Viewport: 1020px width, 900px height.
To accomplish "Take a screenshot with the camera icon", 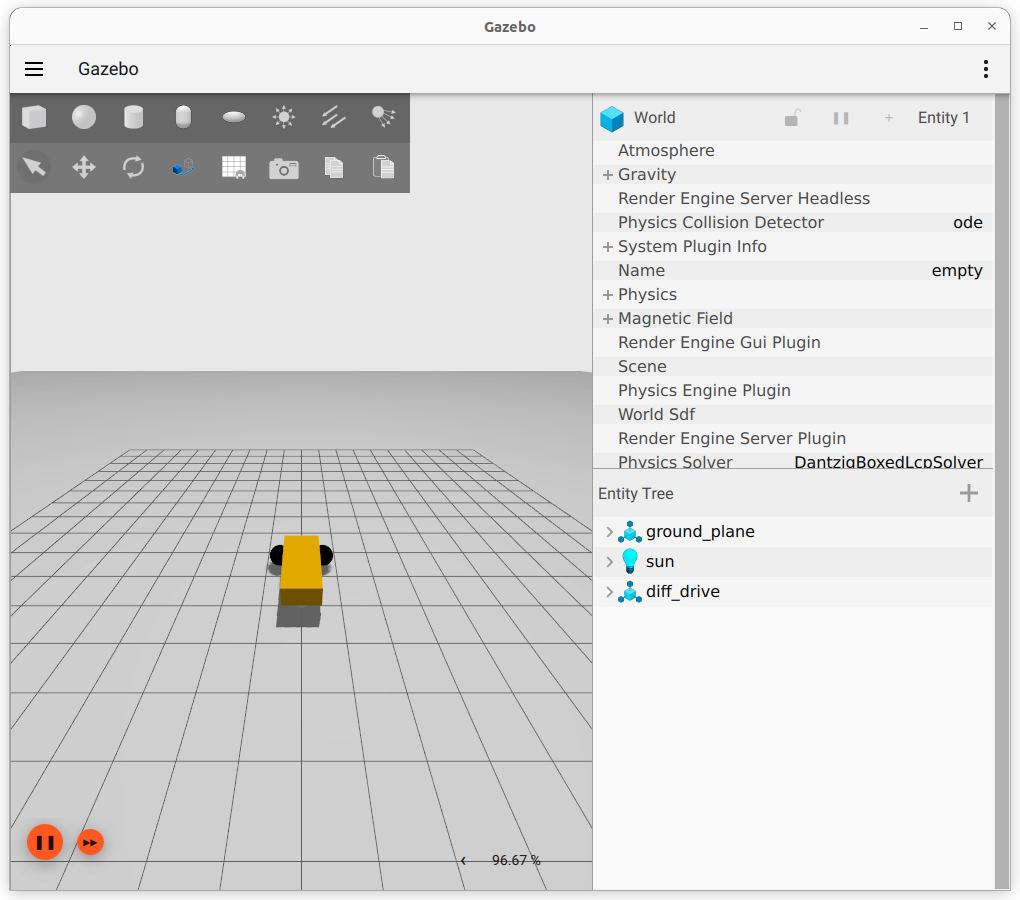I will pos(284,168).
